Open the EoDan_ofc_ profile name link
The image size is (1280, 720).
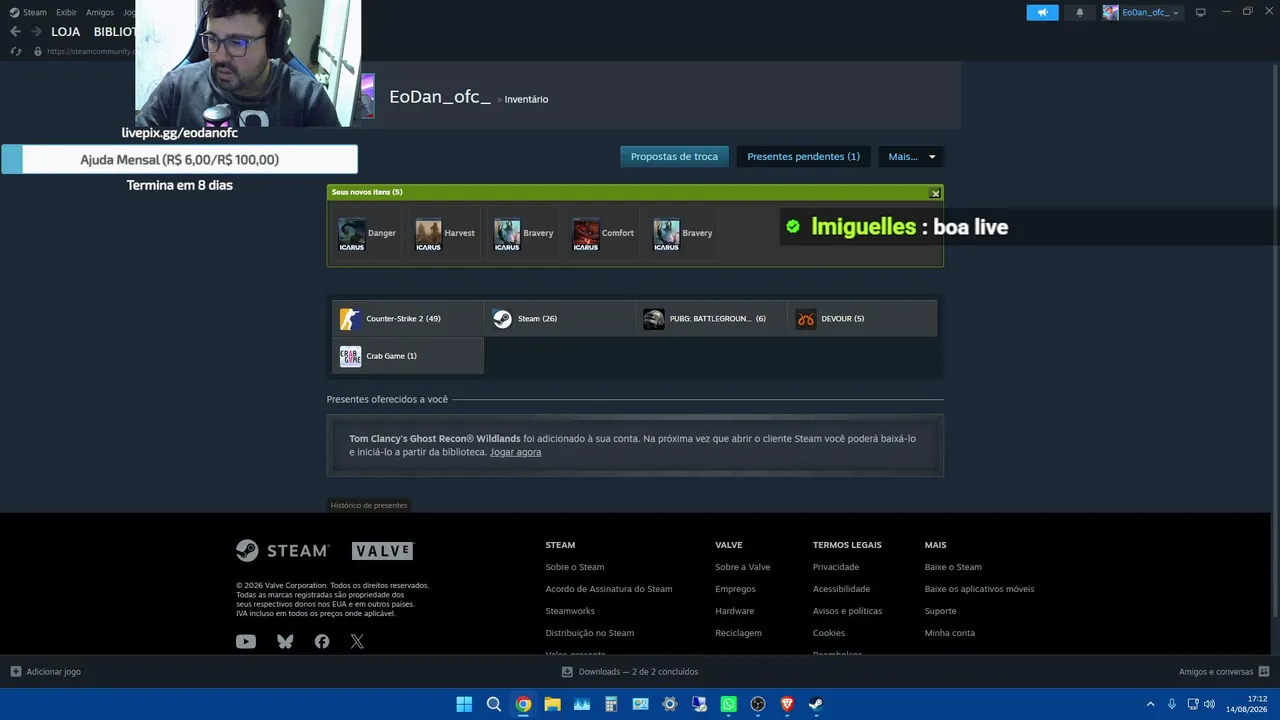440,97
